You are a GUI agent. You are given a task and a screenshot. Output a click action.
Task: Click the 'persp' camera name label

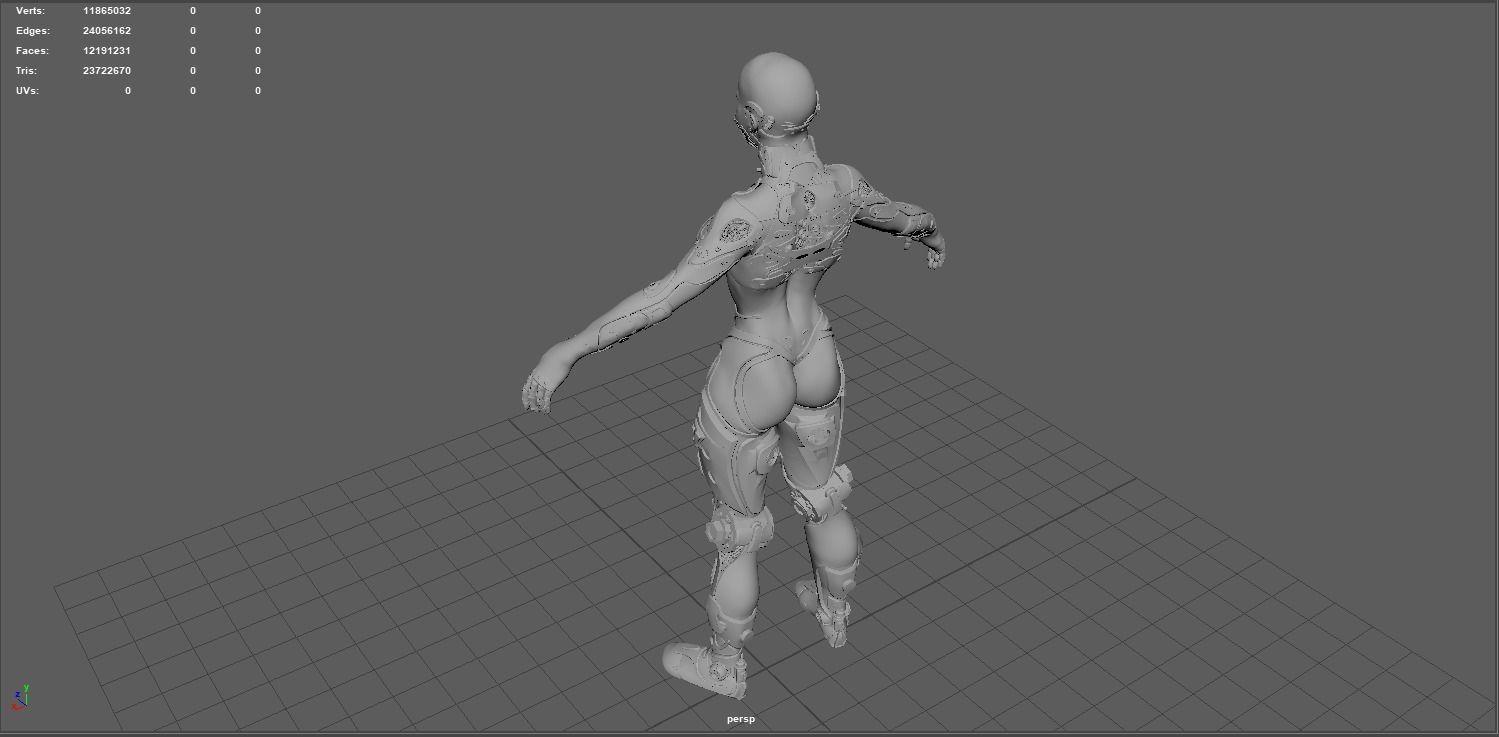click(741, 719)
